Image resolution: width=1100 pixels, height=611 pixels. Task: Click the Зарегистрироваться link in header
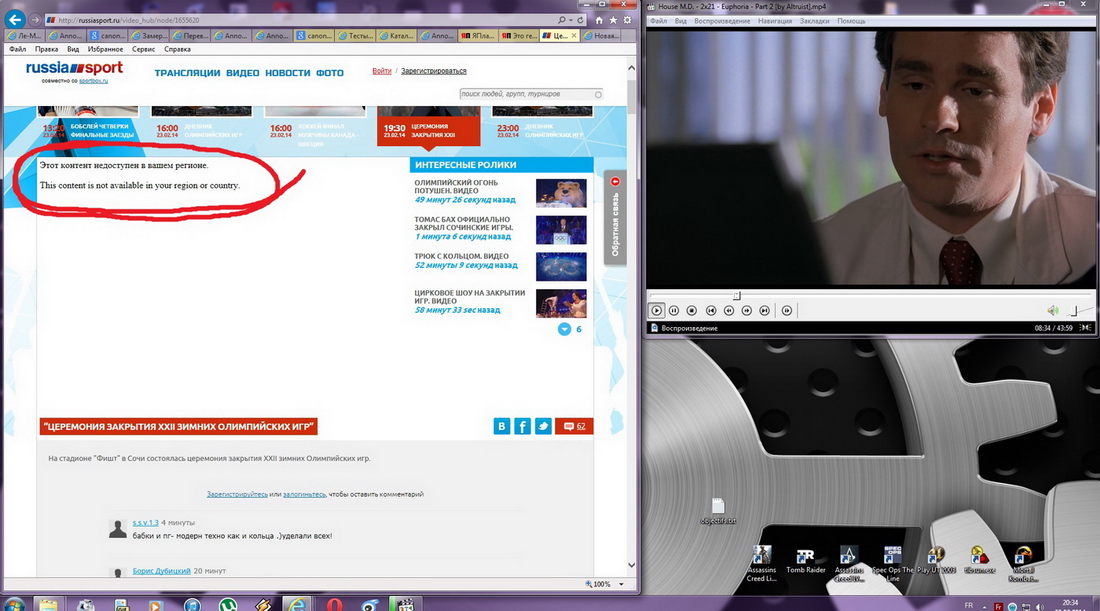(x=434, y=71)
